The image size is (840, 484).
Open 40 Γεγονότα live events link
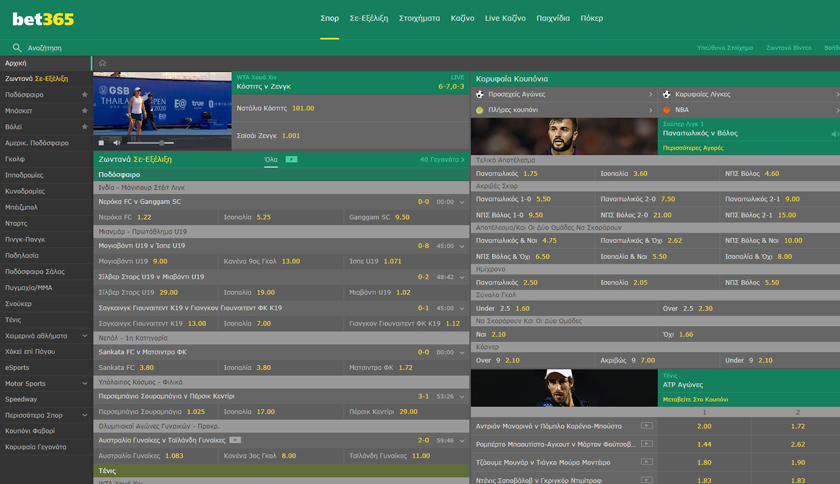(442, 159)
